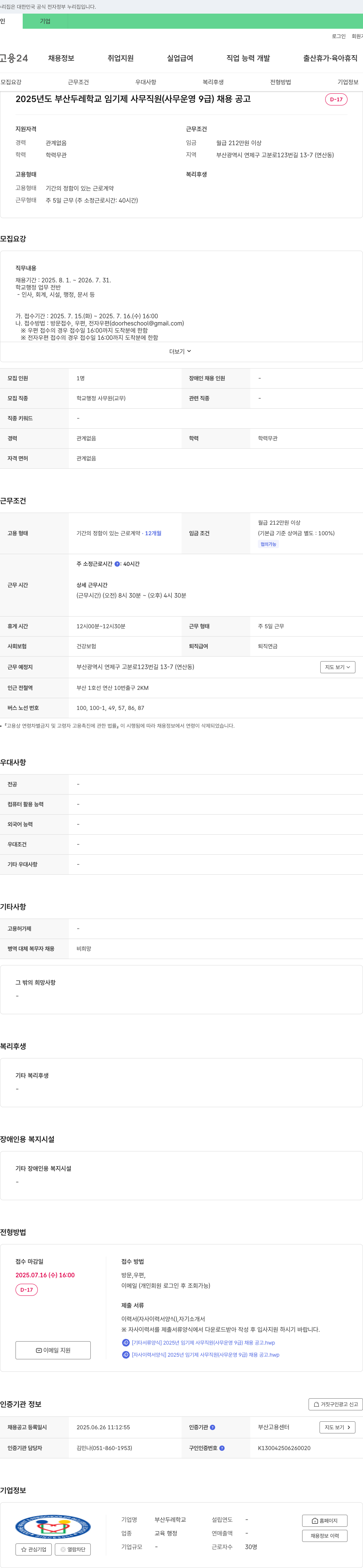Jump to the 기업정보 section tab
363x1568 pixels.
(x=348, y=82)
